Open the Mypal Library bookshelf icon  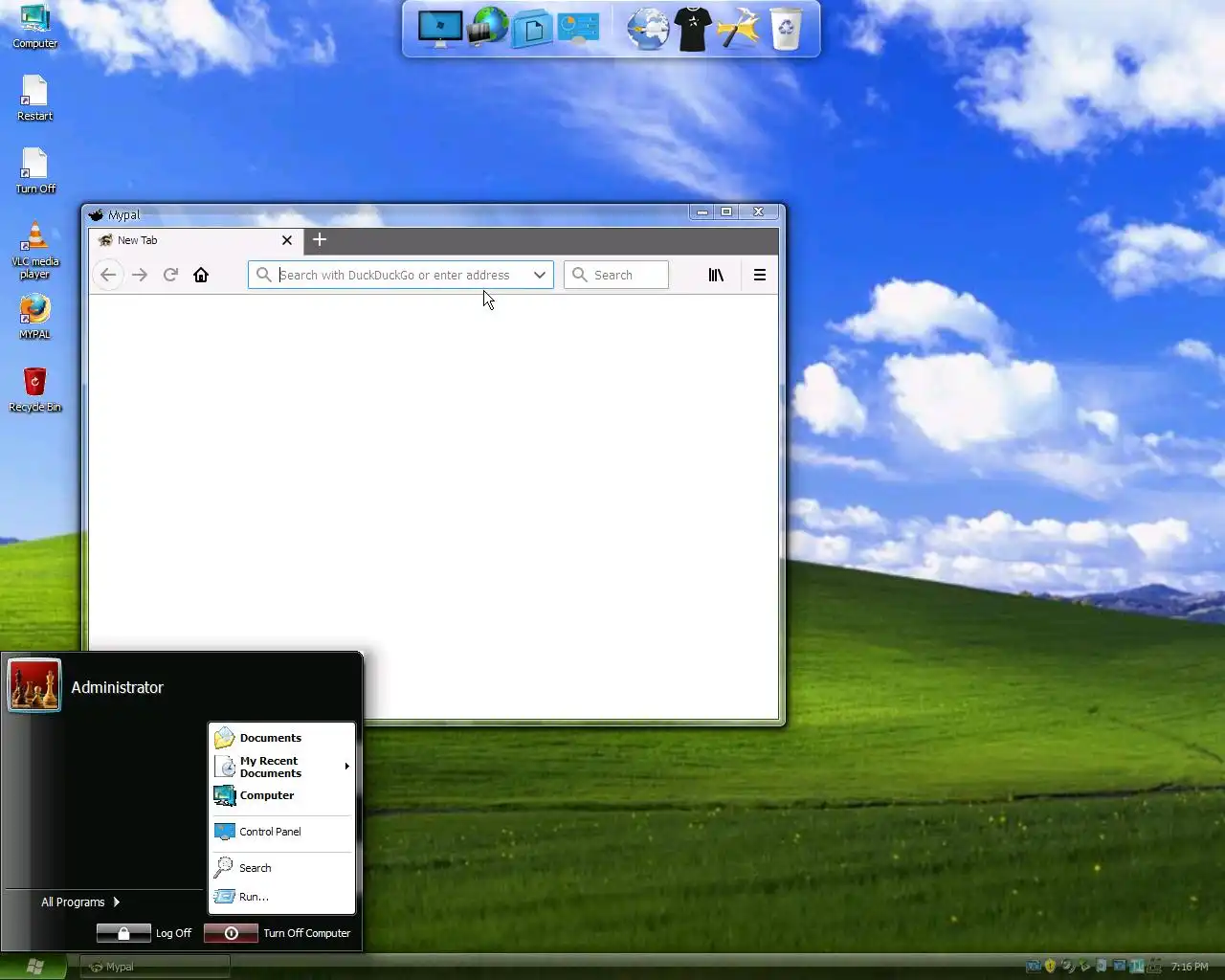(716, 275)
